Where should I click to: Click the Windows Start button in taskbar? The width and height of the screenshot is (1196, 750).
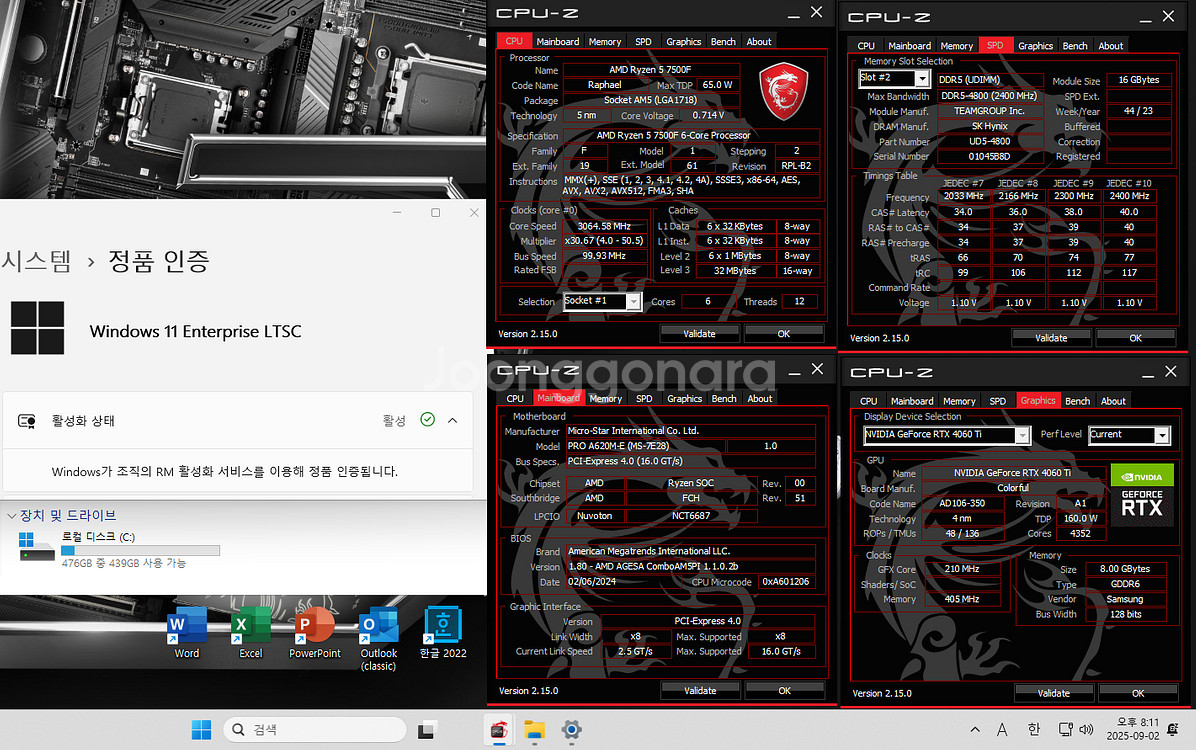[201, 730]
